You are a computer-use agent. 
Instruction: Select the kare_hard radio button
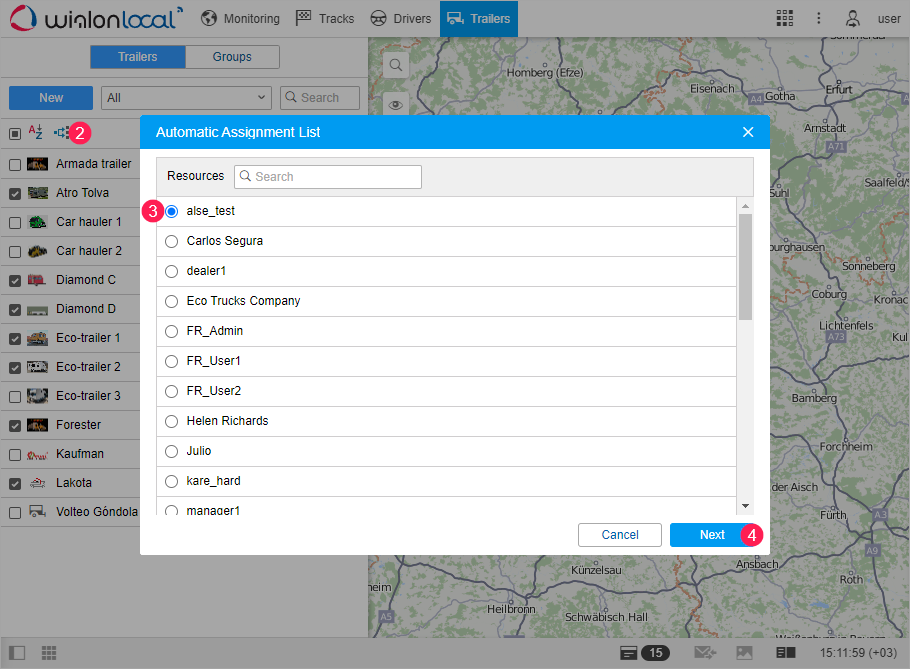tap(171, 482)
